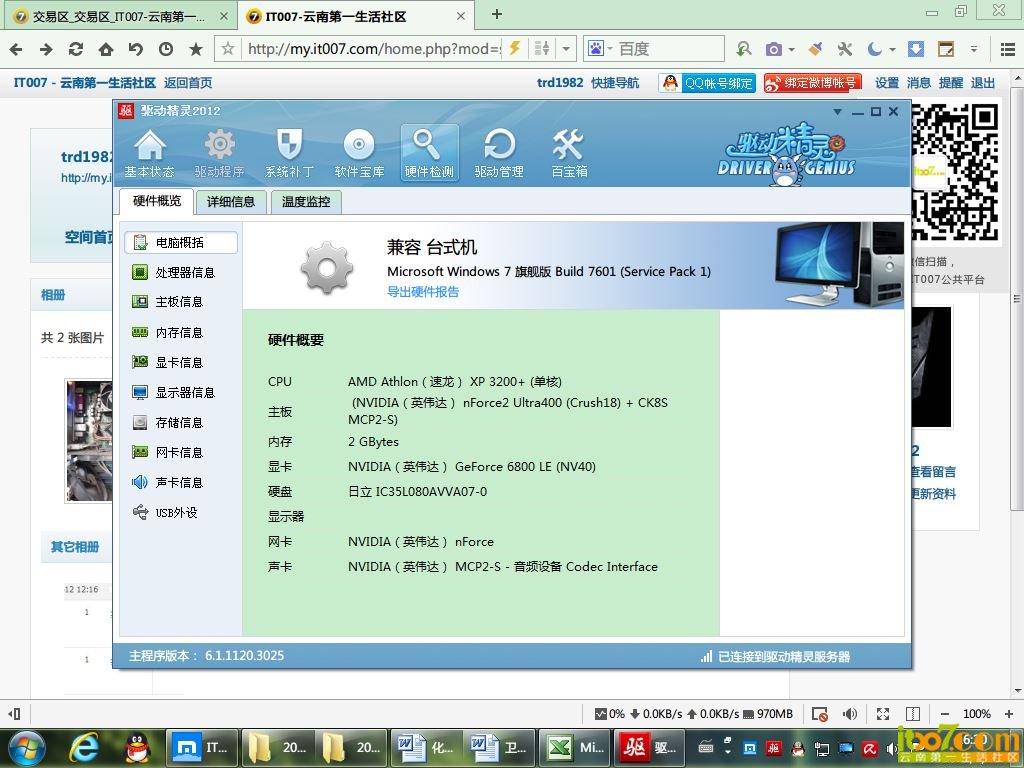Open 基本状态 home icon in Driver Genius
The height and width of the screenshot is (768, 1024).
tap(150, 153)
